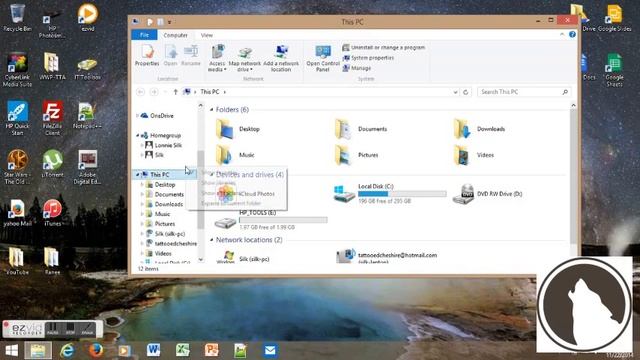Select the Downloads folder in Folders
The width and height of the screenshot is (640, 360).
pyautogui.click(x=479, y=129)
